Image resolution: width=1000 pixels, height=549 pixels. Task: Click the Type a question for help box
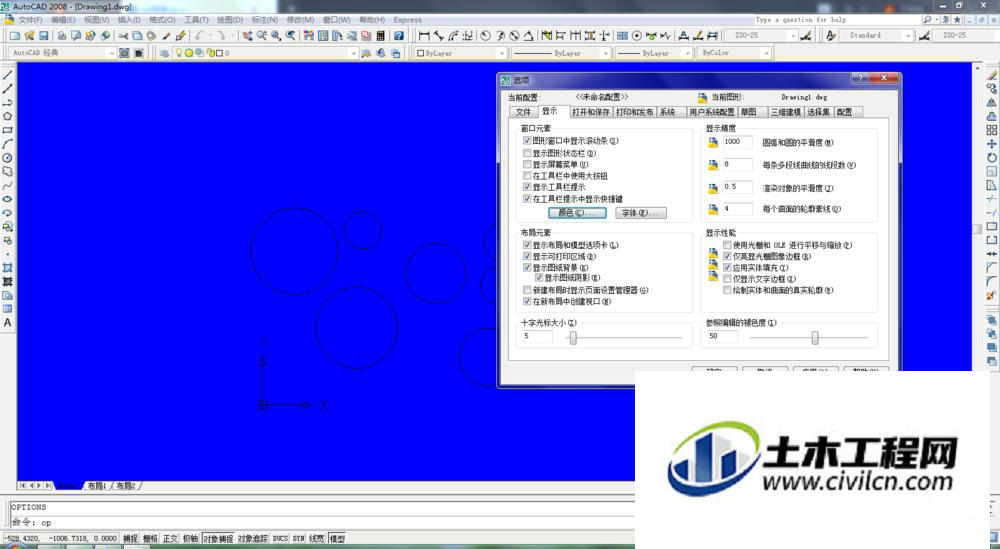[x=837, y=20]
